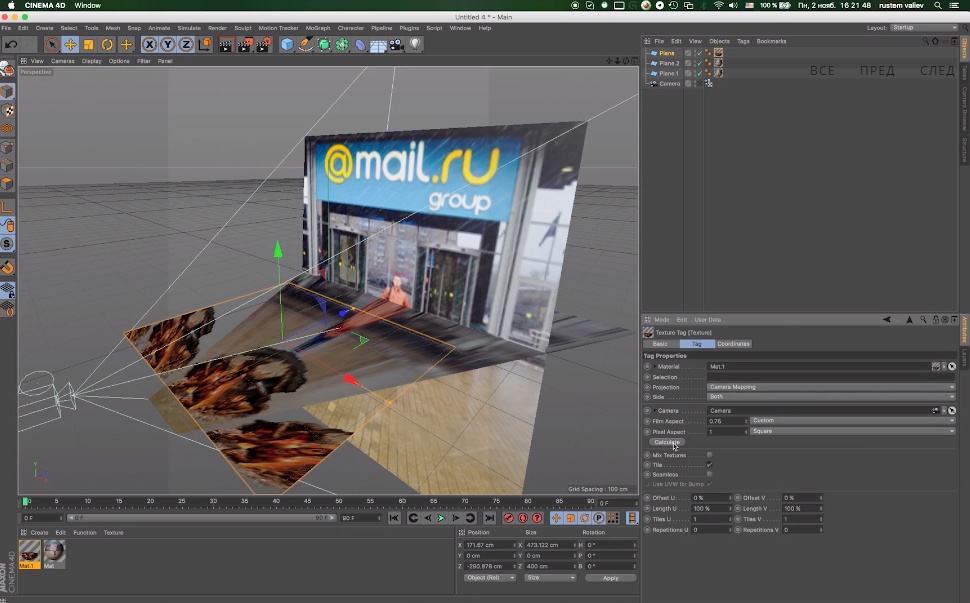Open Edit Render Settings icon

coord(263,45)
